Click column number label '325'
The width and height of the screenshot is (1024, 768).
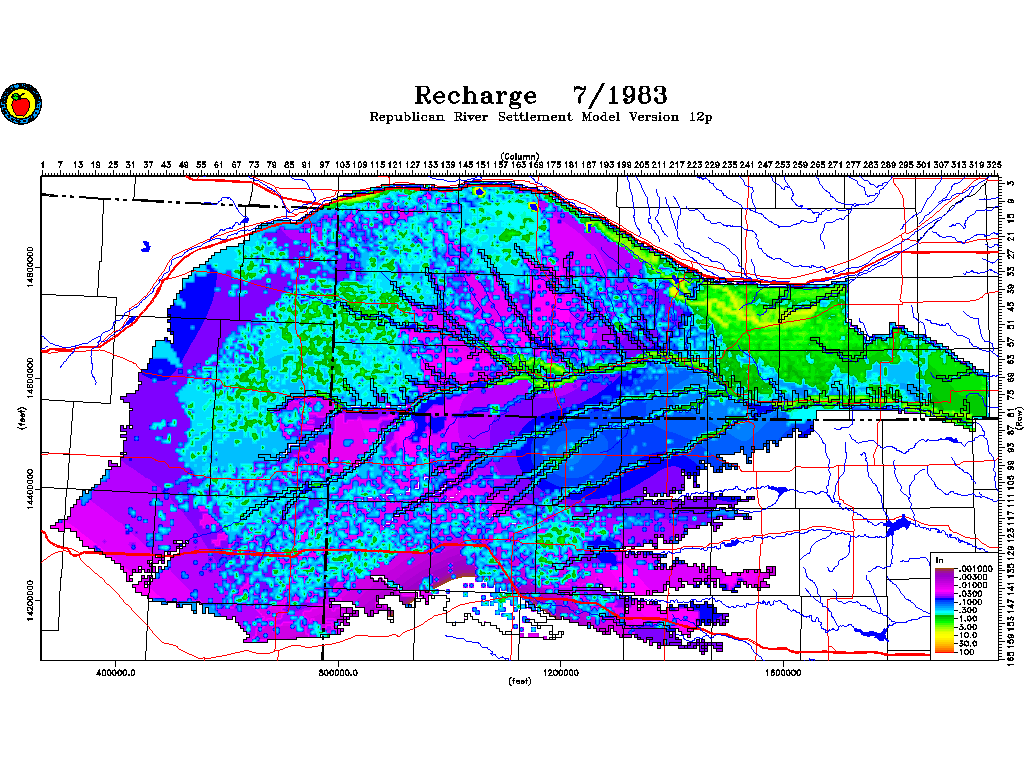[x=993, y=165]
